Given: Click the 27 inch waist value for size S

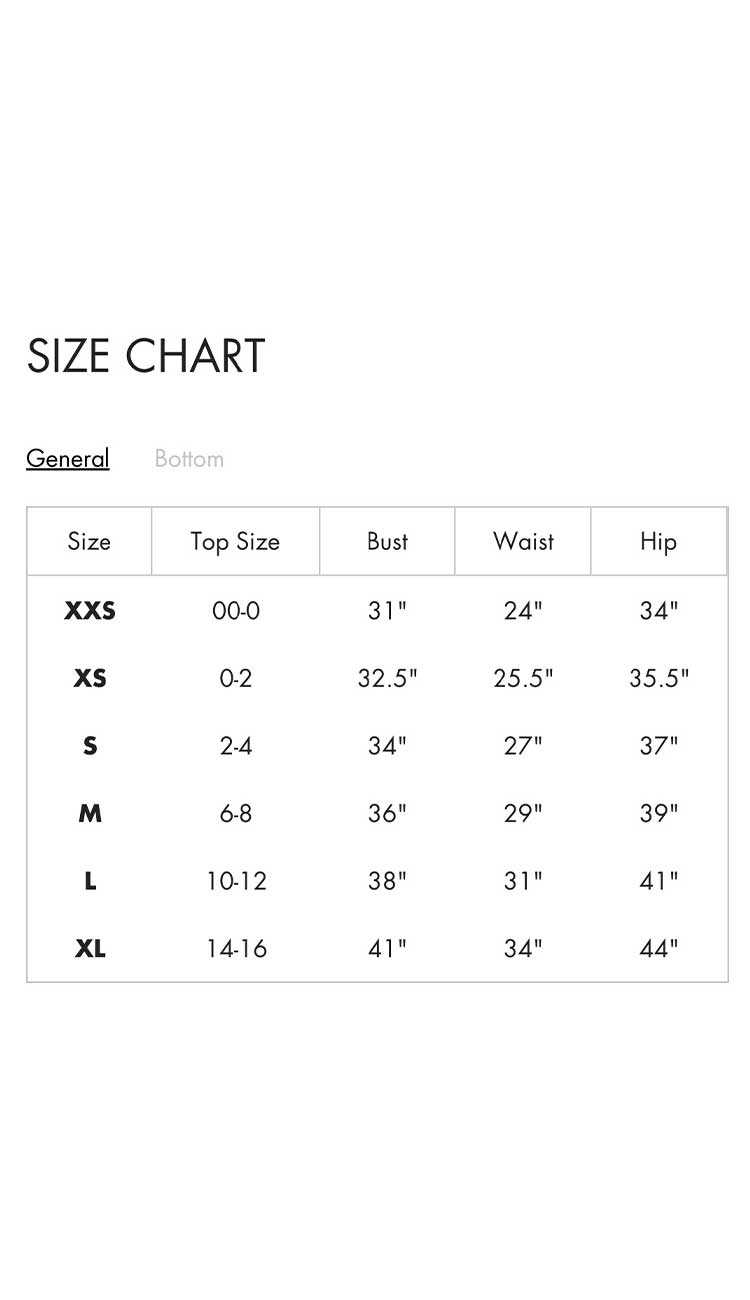Looking at the screenshot, I should coord(522,746).
